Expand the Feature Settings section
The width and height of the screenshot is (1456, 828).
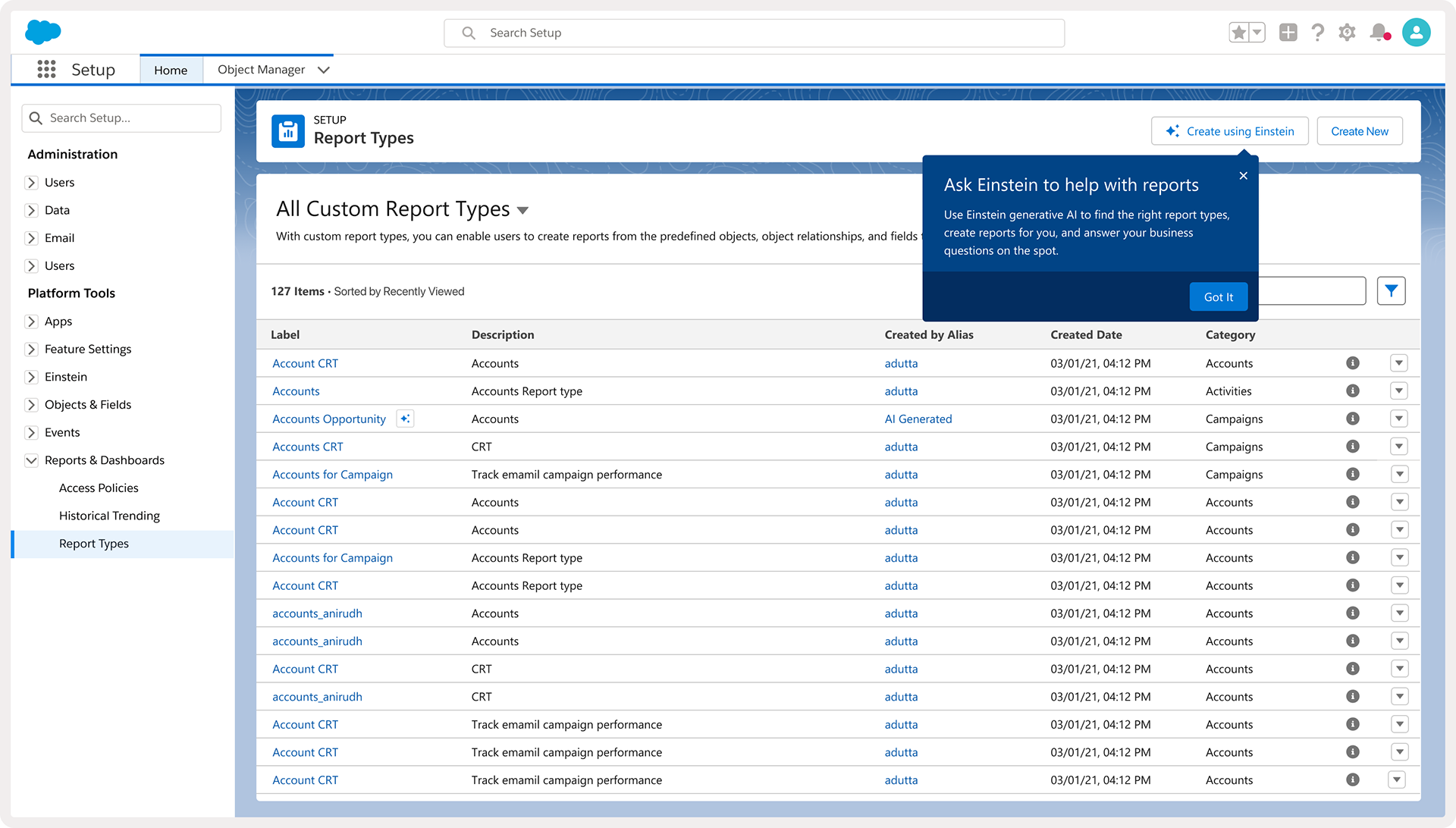tap(31, 350)
